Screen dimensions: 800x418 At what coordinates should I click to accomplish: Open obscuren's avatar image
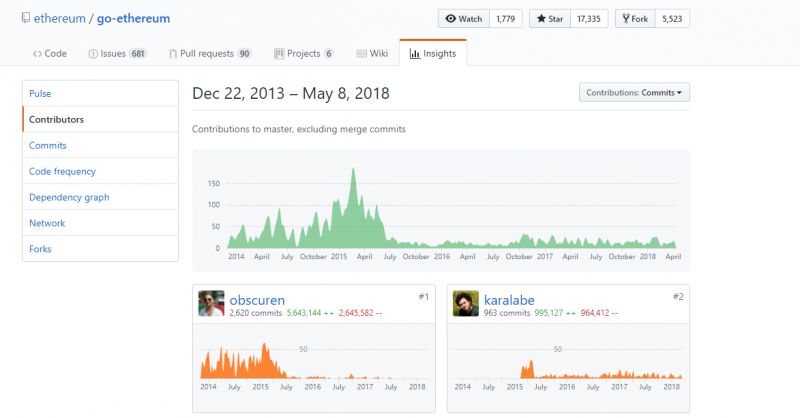point(211,303)
